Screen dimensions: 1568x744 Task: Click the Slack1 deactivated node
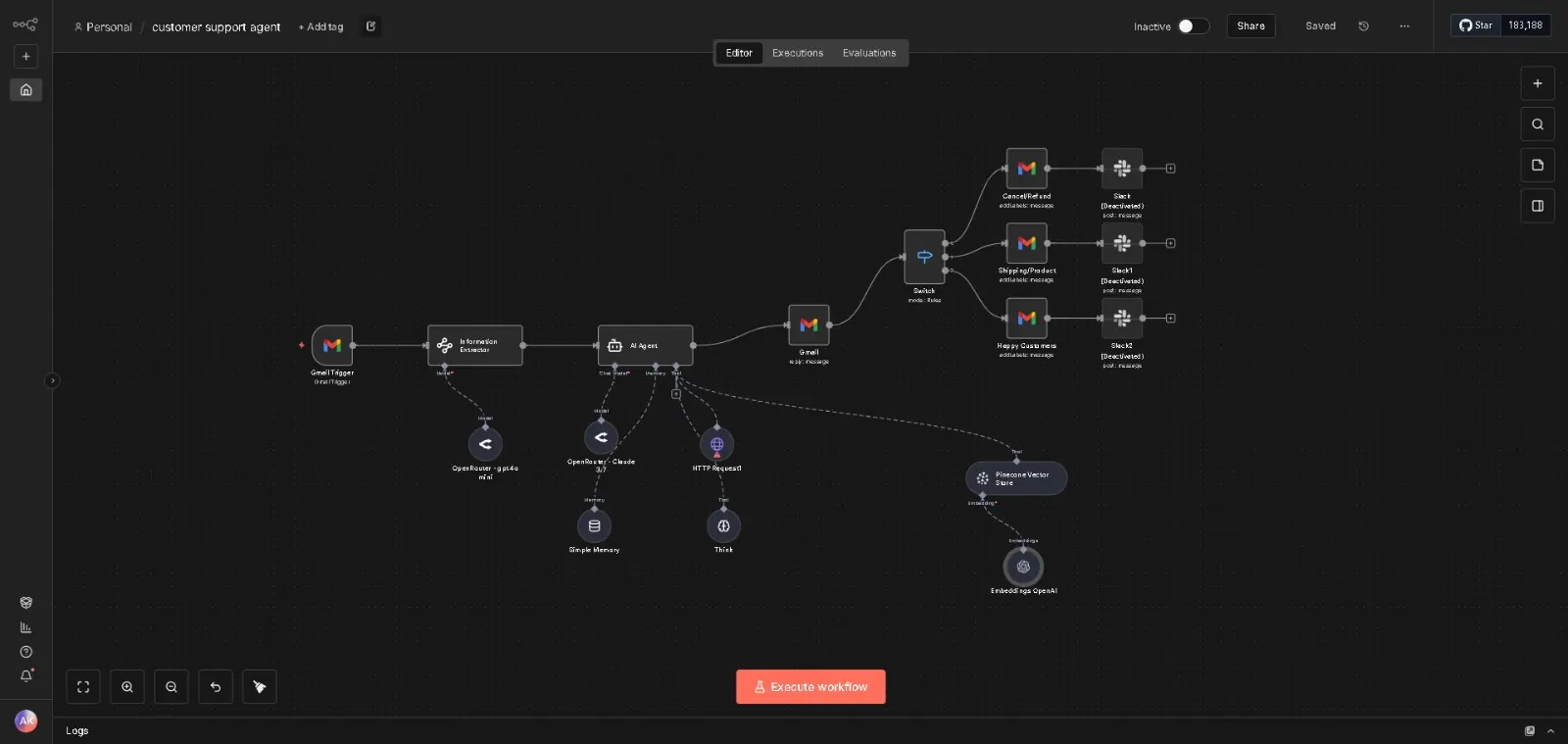1122,243
